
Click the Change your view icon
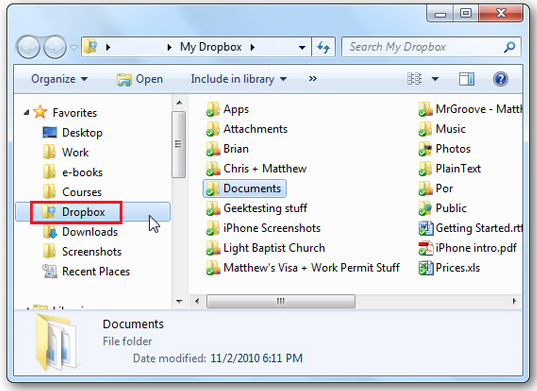(x=414, y=79)
